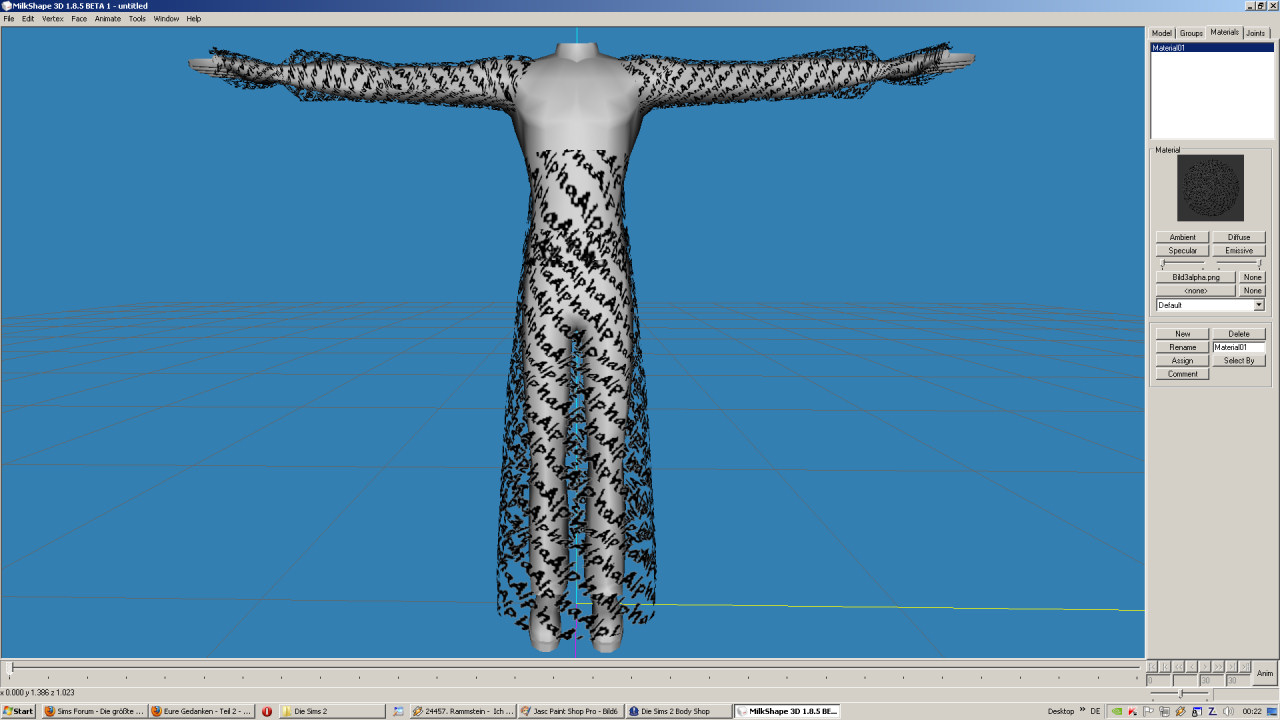Viewport: 1280px width, 720px height.
Task: Open the Face menu
Action: point(79,19)
